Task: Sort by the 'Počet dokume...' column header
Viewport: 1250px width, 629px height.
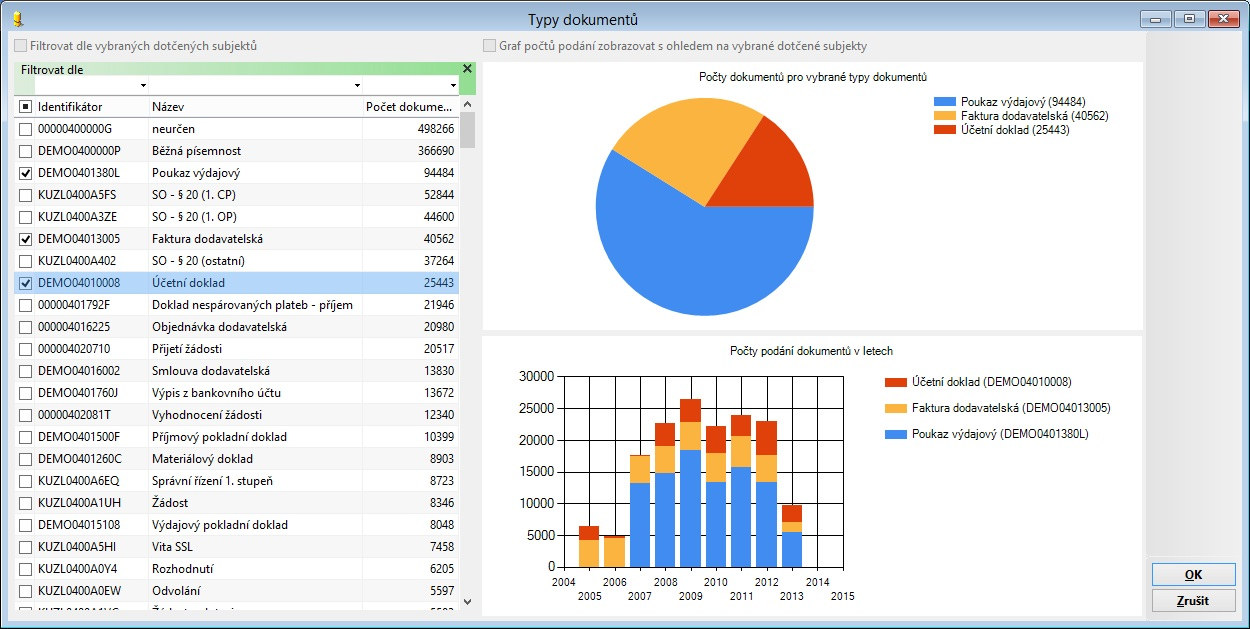Action: point(410,107)
